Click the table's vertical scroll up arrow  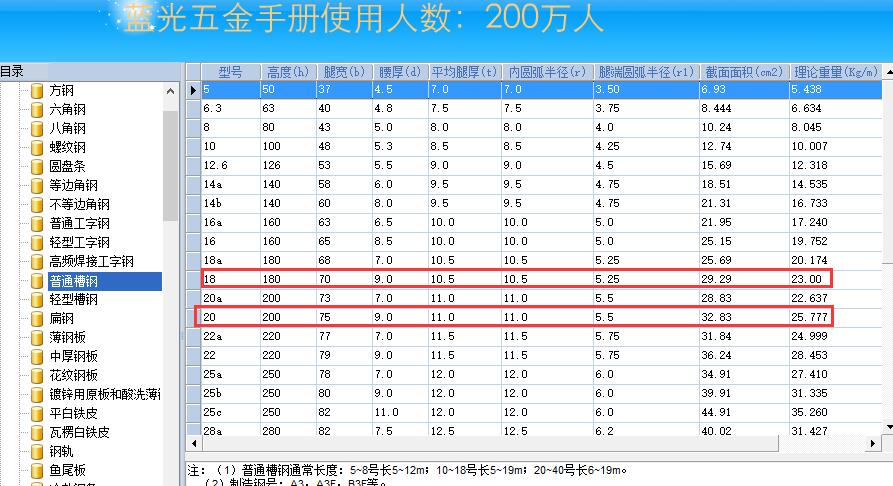pos(888,72)
